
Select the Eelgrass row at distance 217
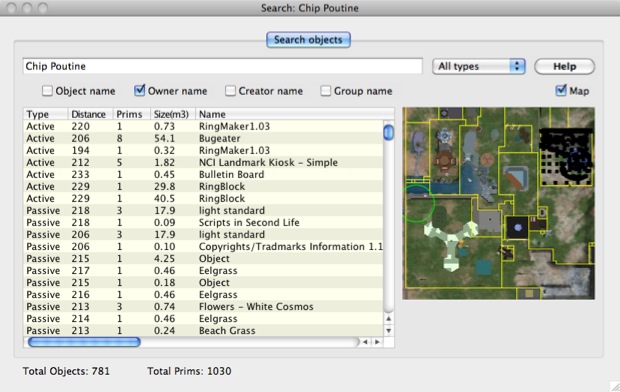tap(203, 271)
